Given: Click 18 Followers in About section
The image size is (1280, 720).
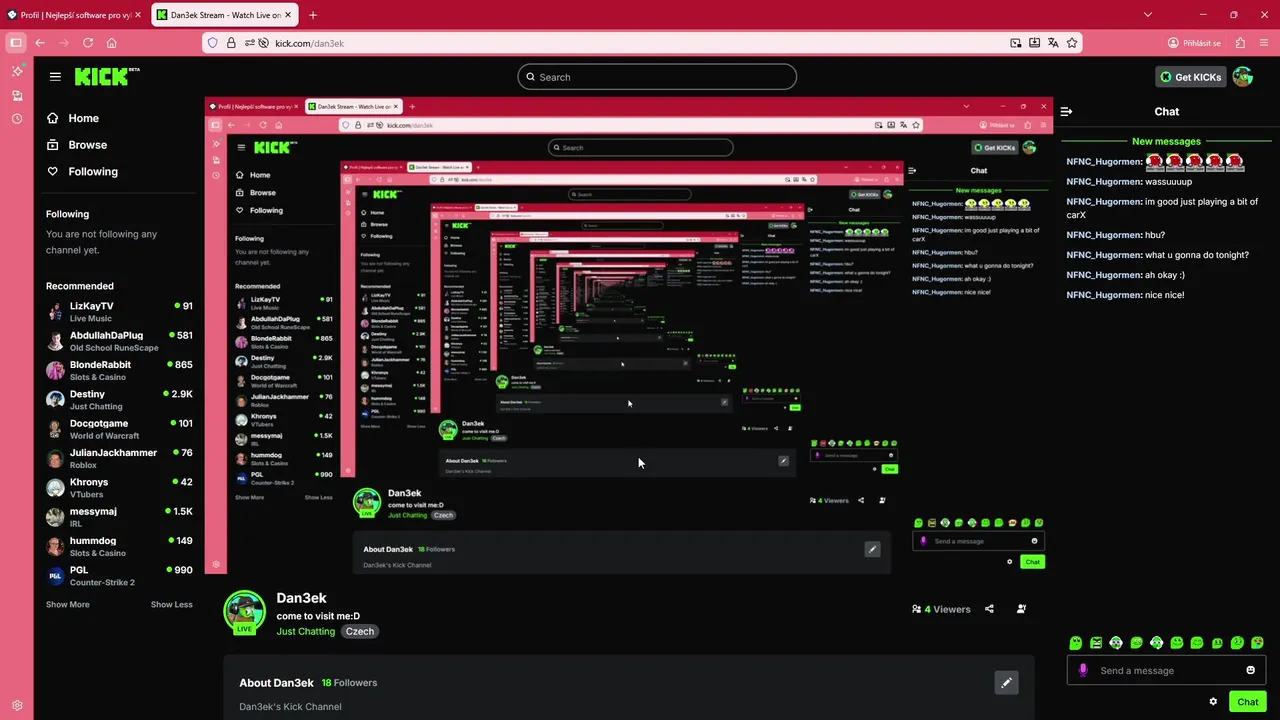Looking at the screenshot, I should coord(349,683).
